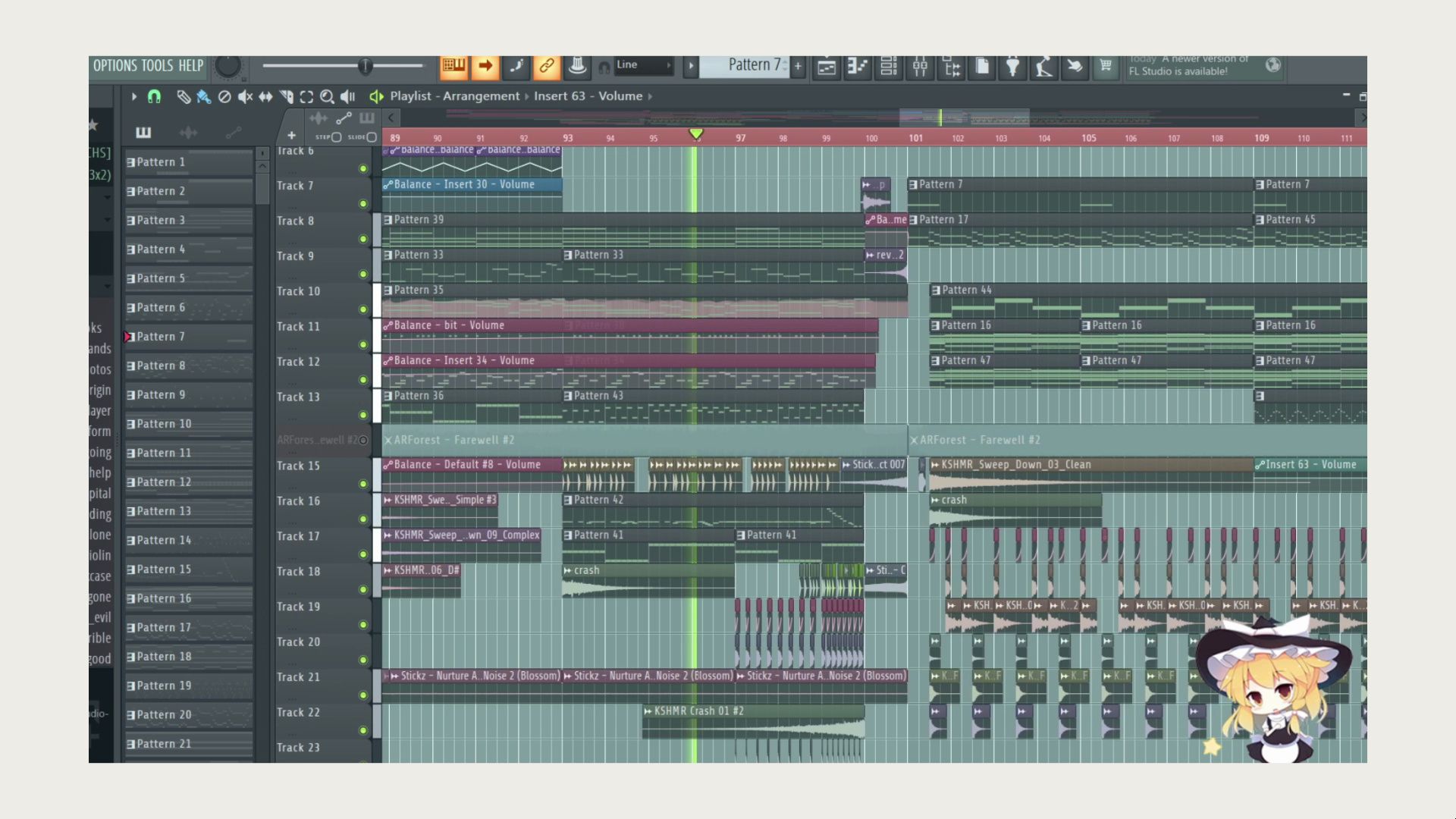Mute Track 21 with its green dot
The width and height of the screenshot is (1456, 819).
pyautogui.click(x=362, y=695)
